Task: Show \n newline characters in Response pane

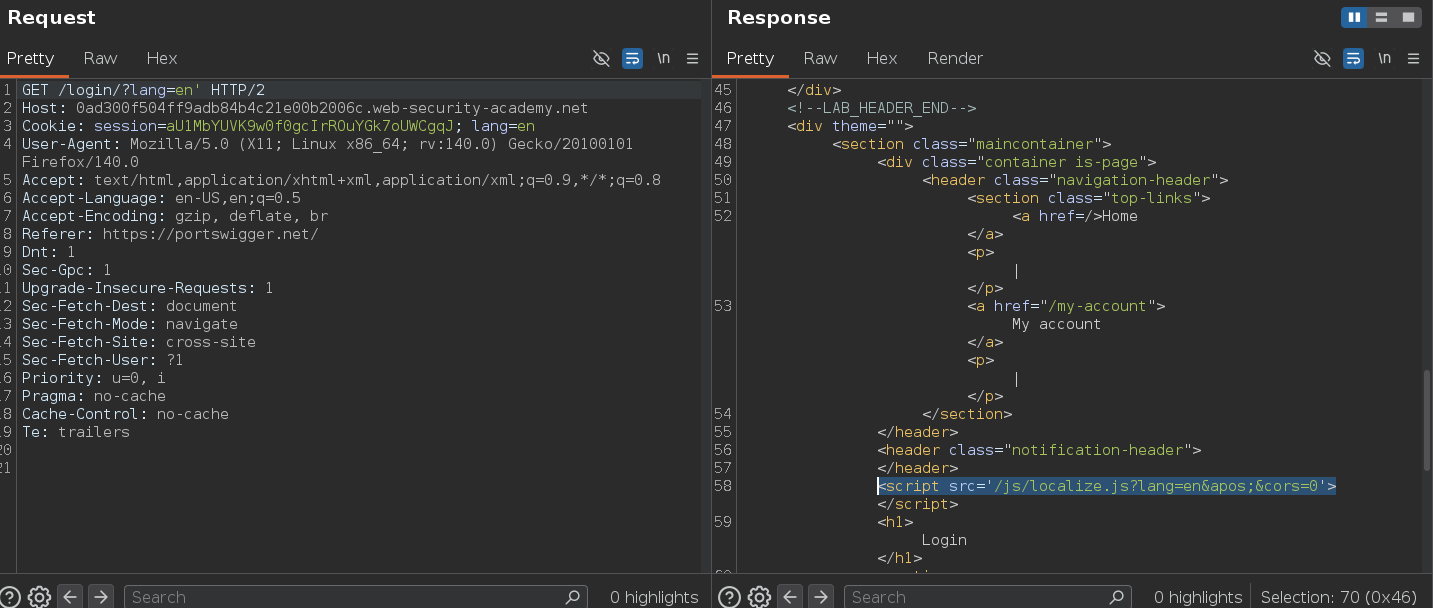Action: (x=1384, y=58)
